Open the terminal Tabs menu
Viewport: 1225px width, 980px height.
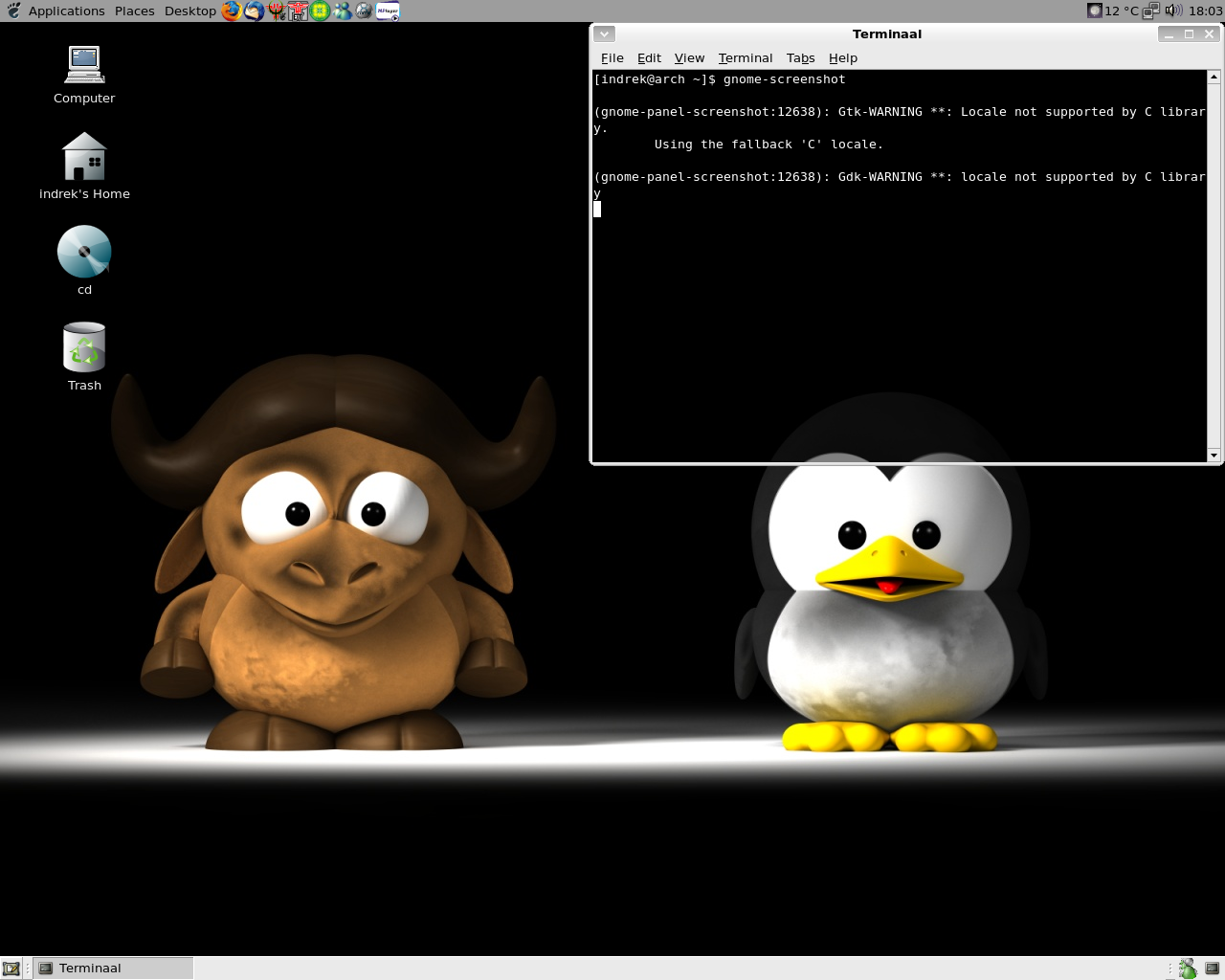pyautogui.click(x=800, y=57)
